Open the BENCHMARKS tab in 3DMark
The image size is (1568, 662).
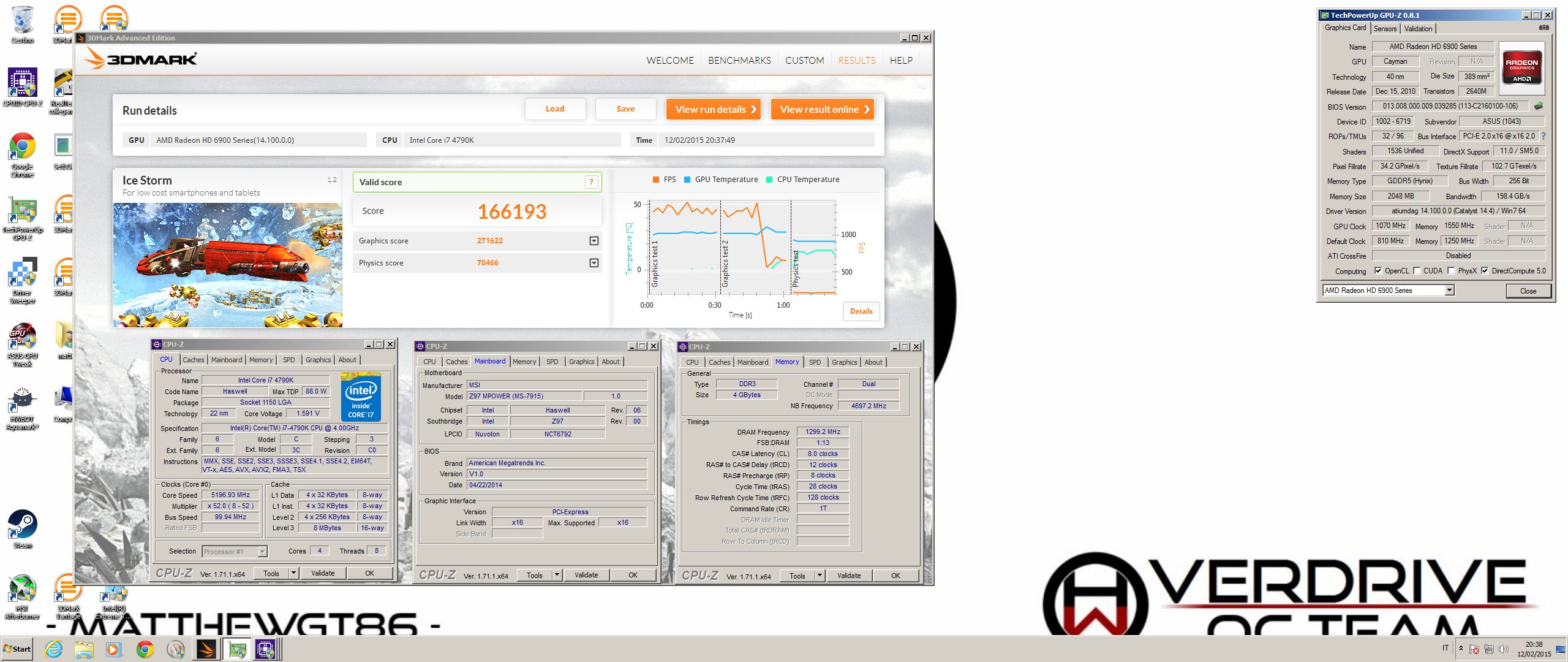pyautogui.click(x=739, y=60)
